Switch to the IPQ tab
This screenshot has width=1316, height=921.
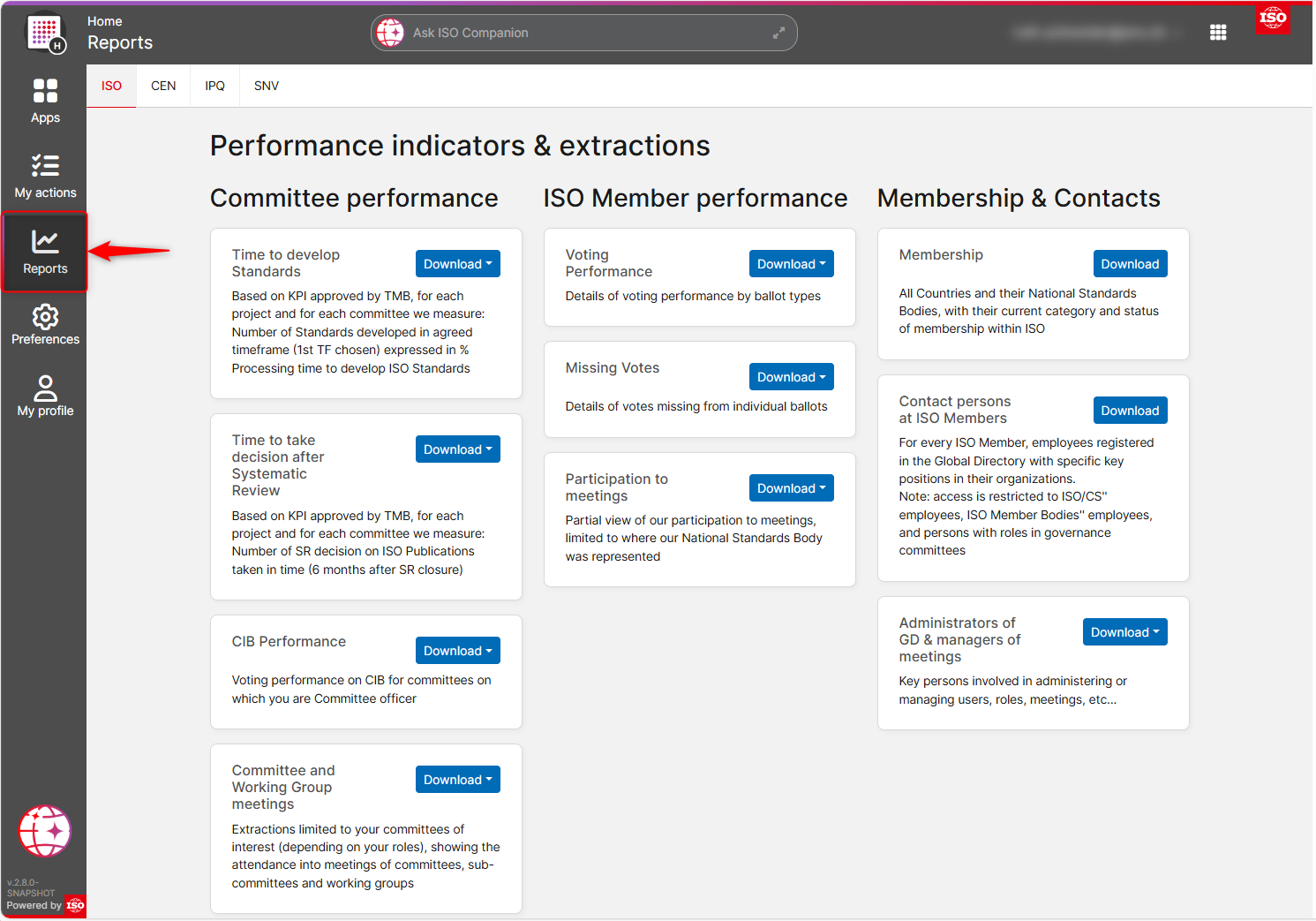(x=214, y=86)
